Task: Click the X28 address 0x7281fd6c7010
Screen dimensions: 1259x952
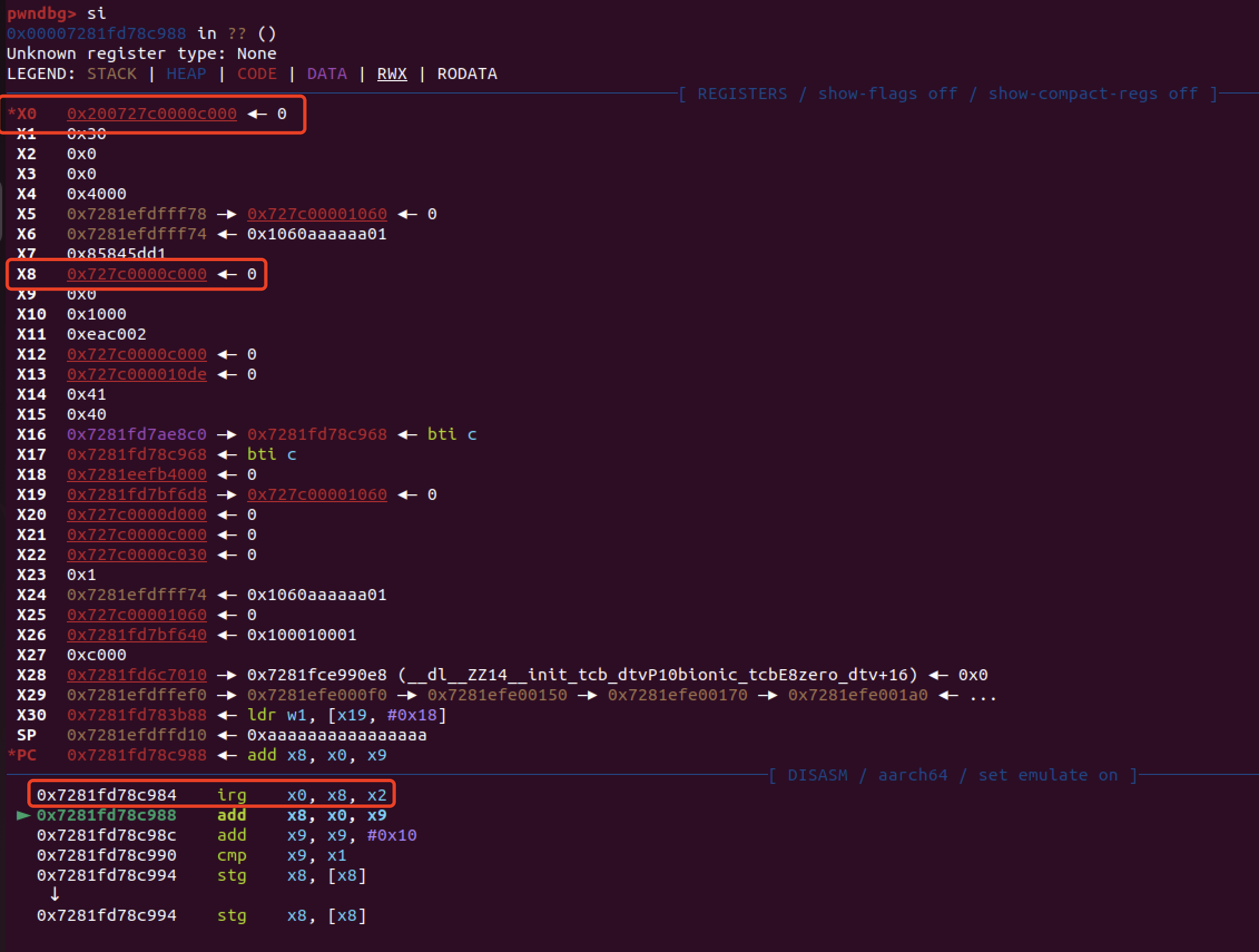Action: point(136,675)
